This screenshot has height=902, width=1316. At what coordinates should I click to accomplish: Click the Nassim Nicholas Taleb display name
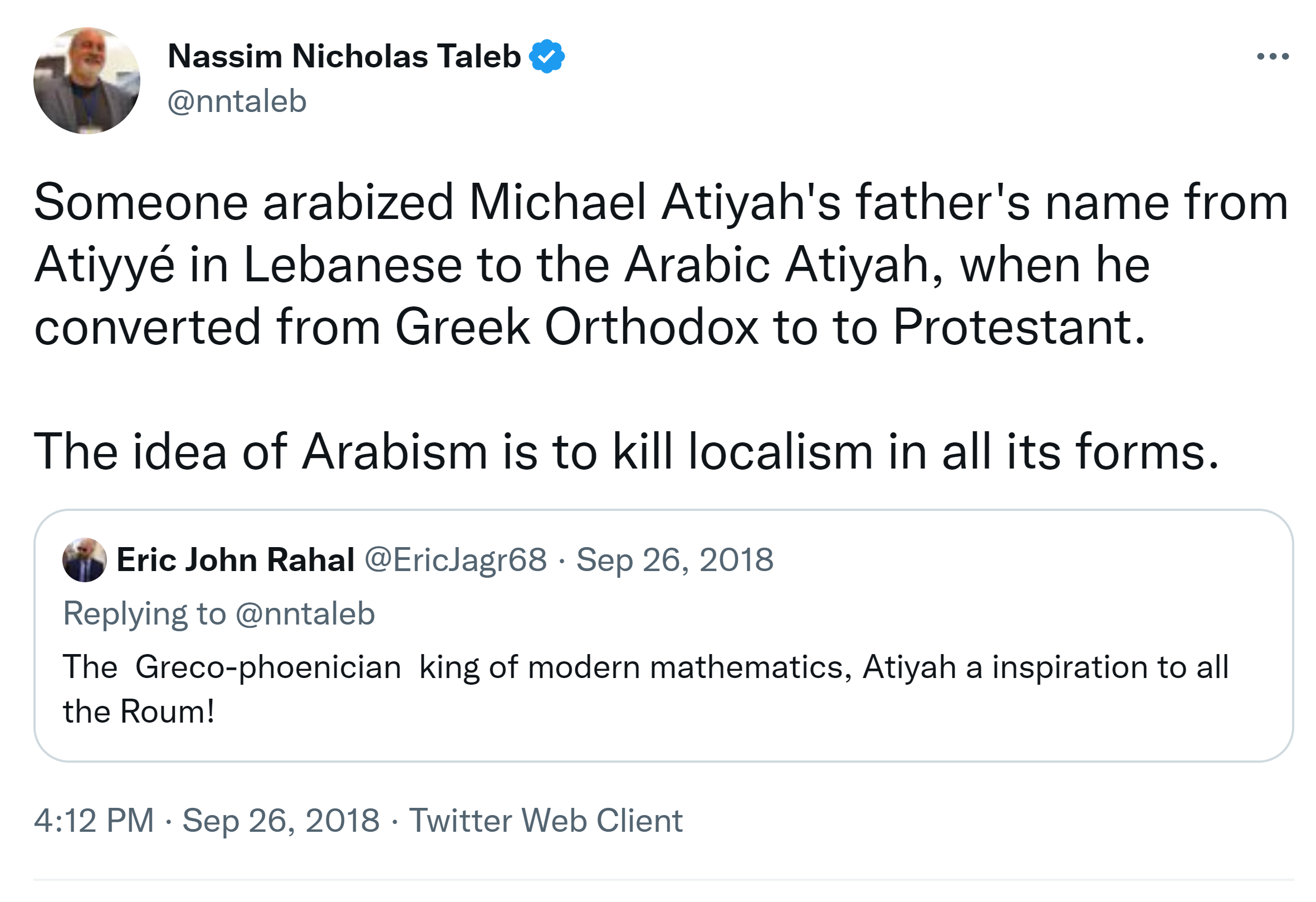click(344, 56)
